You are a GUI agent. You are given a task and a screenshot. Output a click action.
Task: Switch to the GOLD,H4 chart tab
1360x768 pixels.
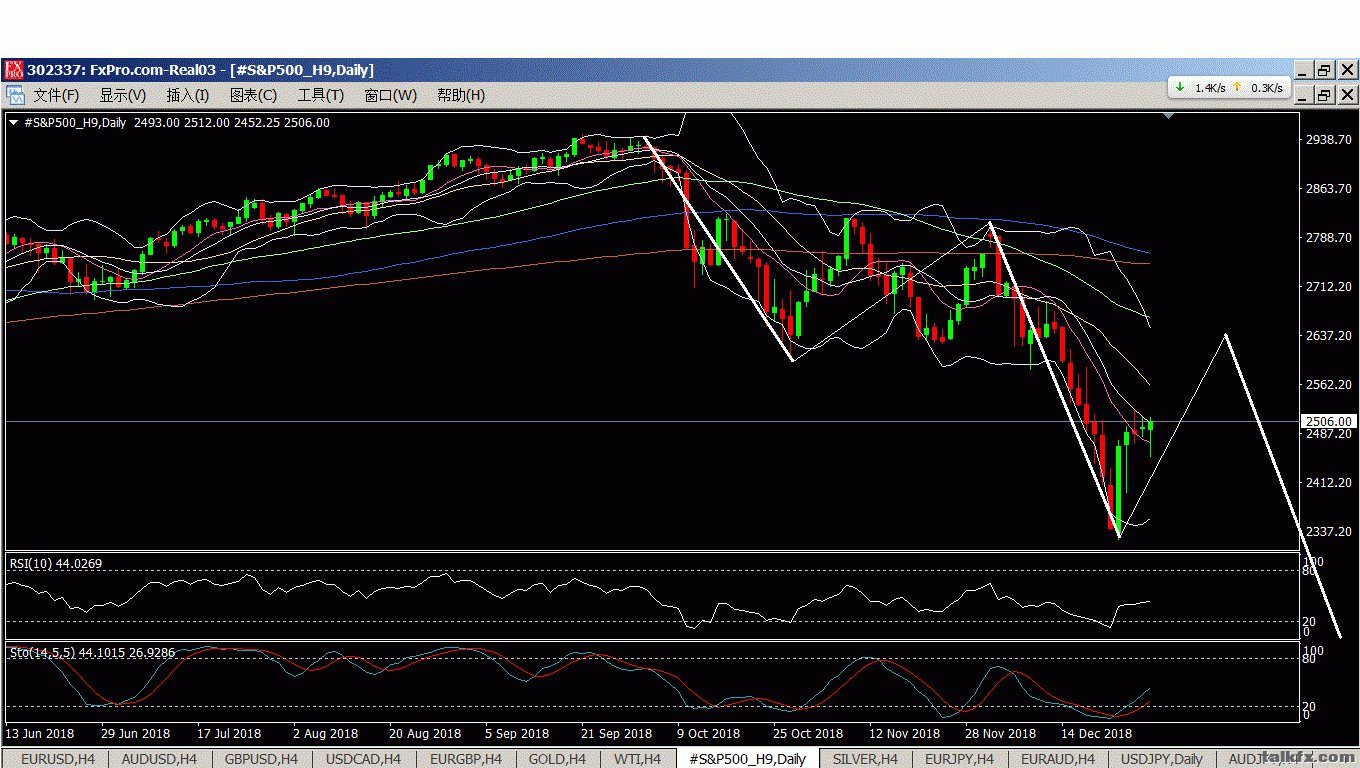(558, 759)
